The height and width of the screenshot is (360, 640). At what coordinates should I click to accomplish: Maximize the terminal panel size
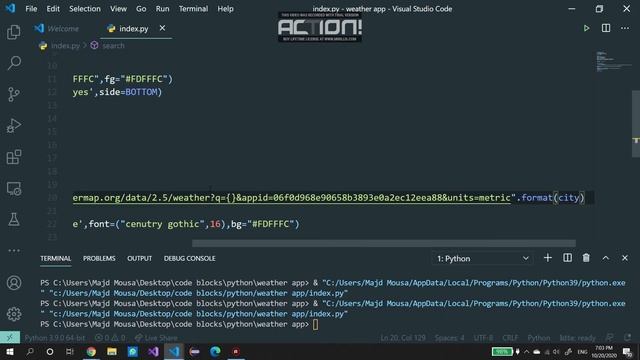pos(605,258)
